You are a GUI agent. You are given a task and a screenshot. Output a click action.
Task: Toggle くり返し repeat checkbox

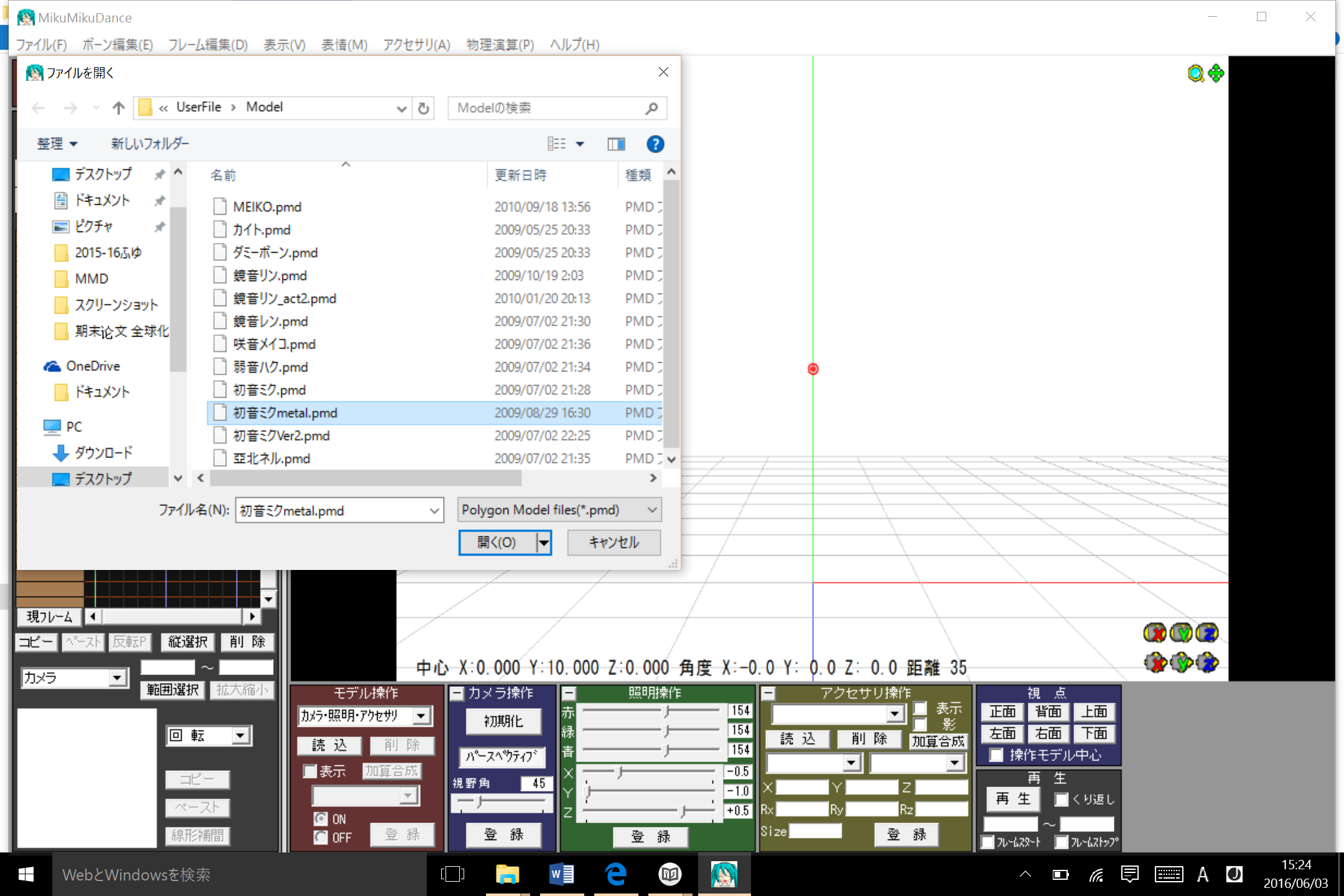pyautogui.click(x=1062, y=799)
